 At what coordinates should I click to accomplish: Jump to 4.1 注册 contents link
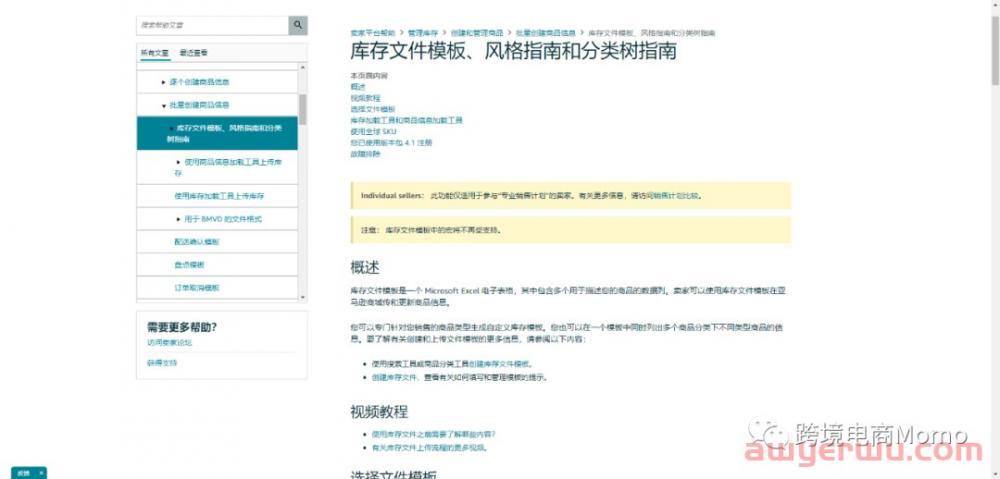tap(392, 143)
